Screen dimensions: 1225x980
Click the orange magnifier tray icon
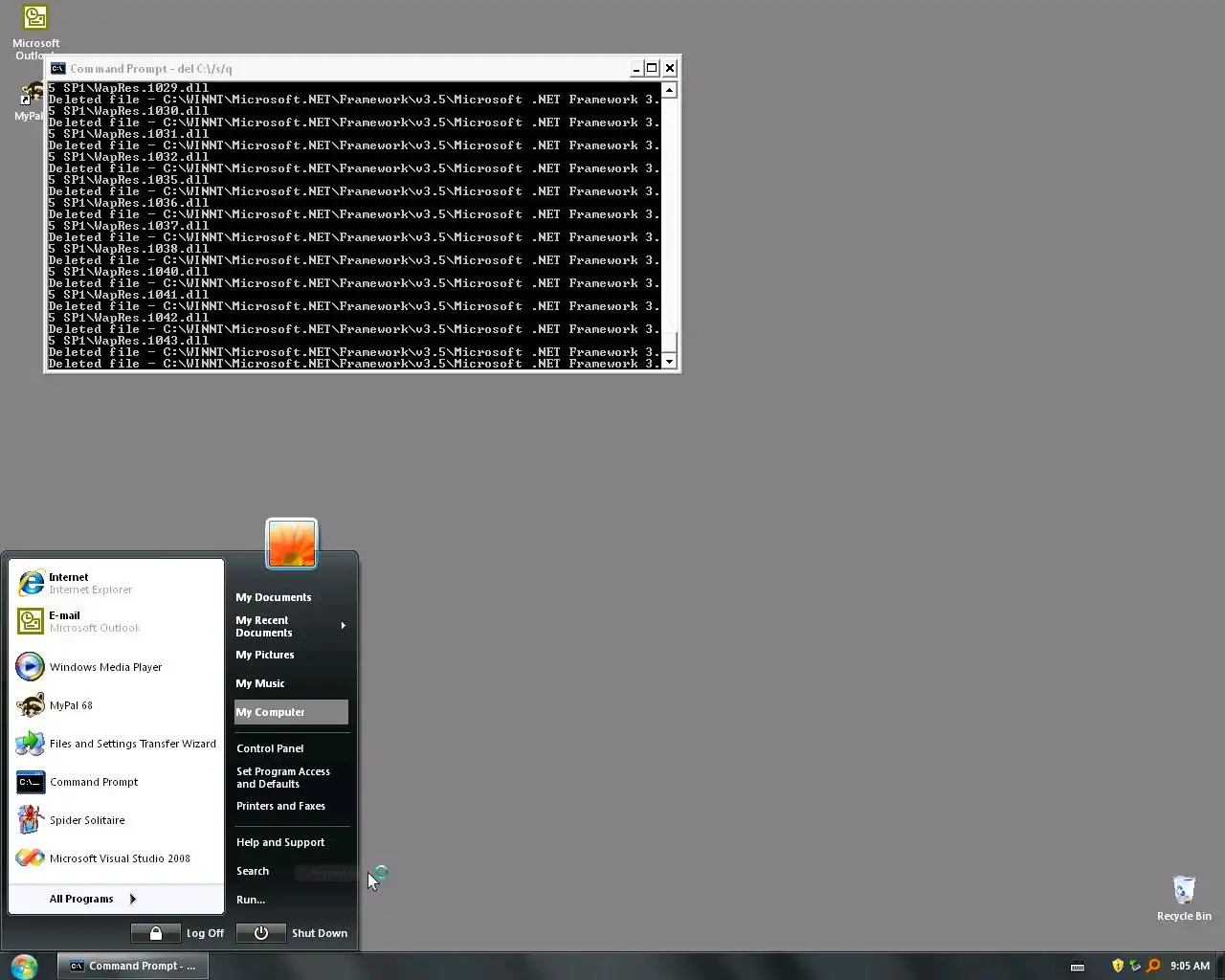(x=1152, y=966)
